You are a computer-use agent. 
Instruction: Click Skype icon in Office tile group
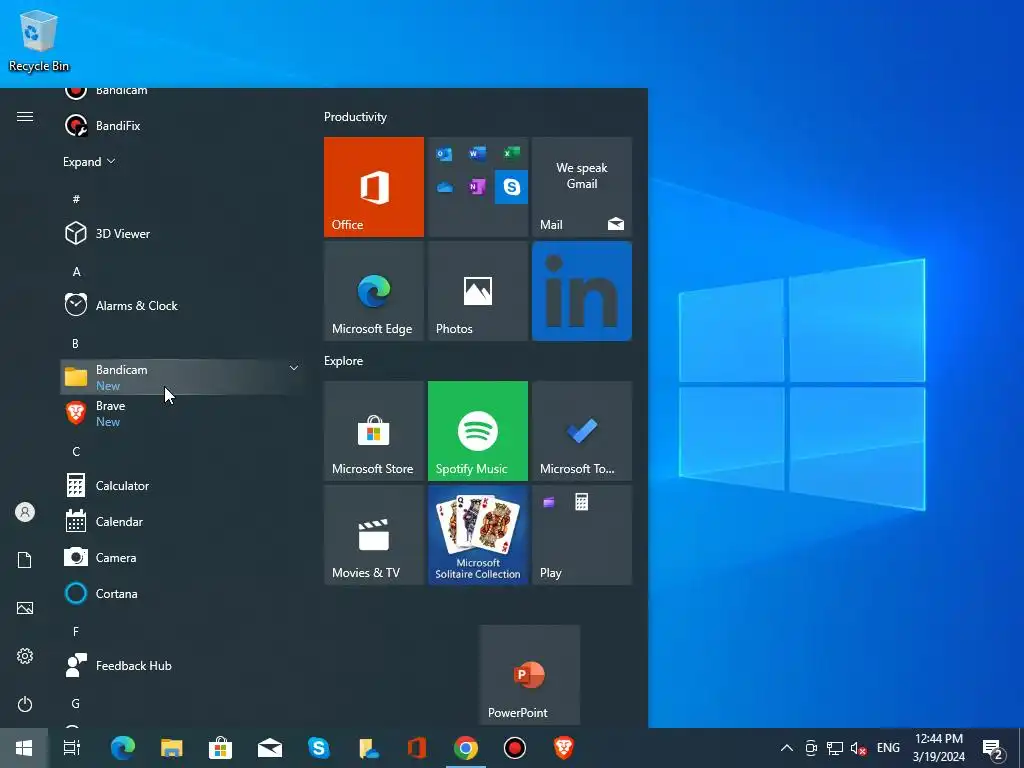pos(511,187)
